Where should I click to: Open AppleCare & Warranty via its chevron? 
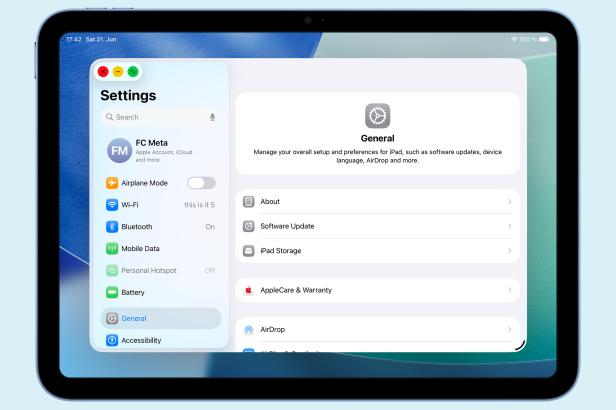[510, 290]
